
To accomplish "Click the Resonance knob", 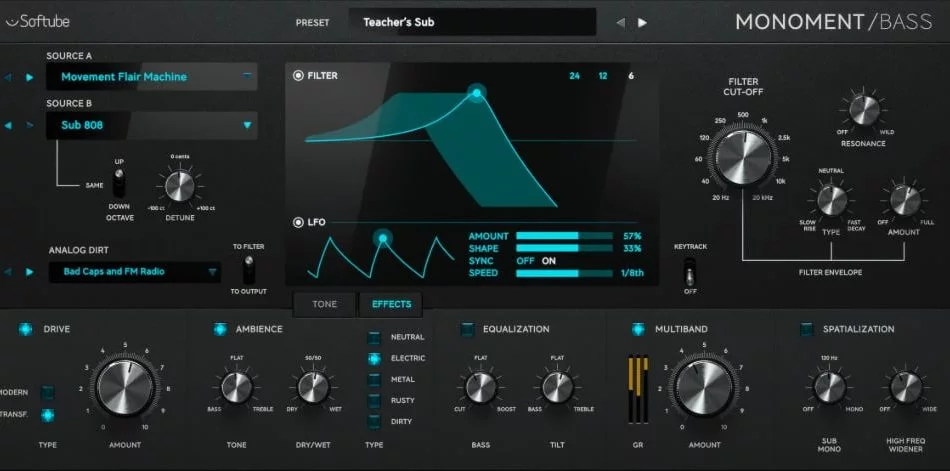I will [863, 110].
